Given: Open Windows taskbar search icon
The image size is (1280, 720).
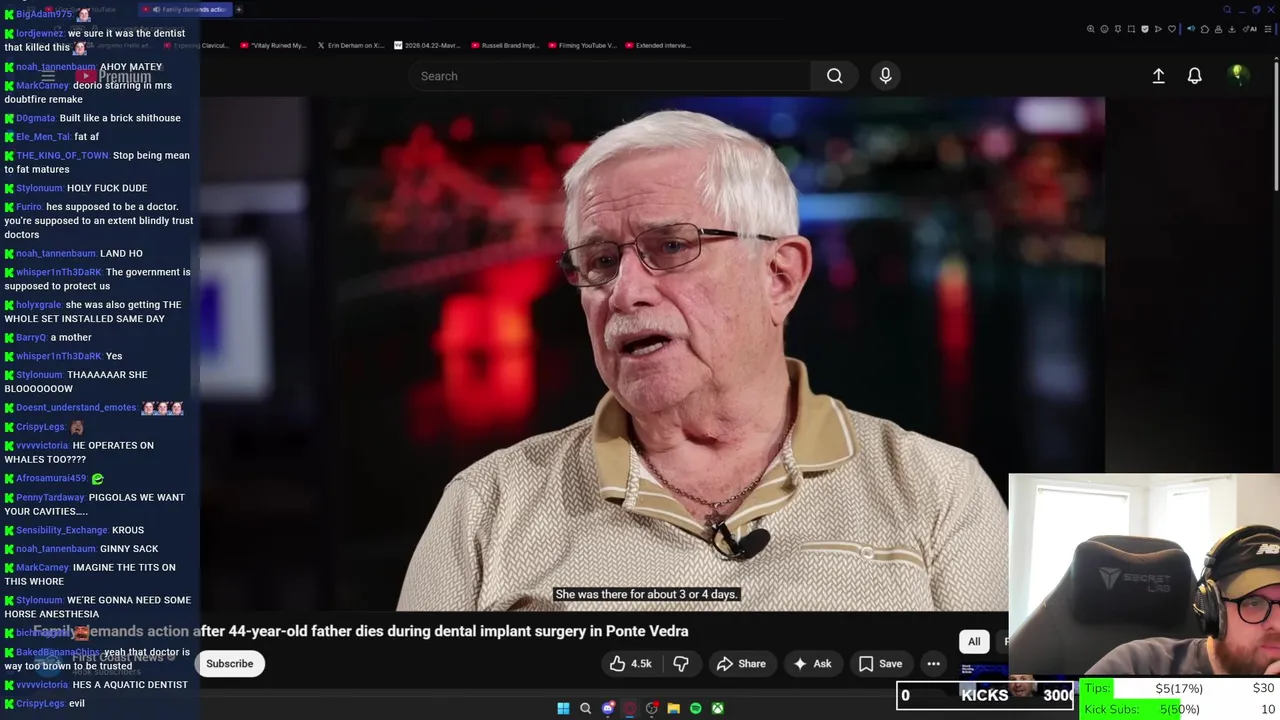Looking at the screenshot, I should (x=586, y=708).
